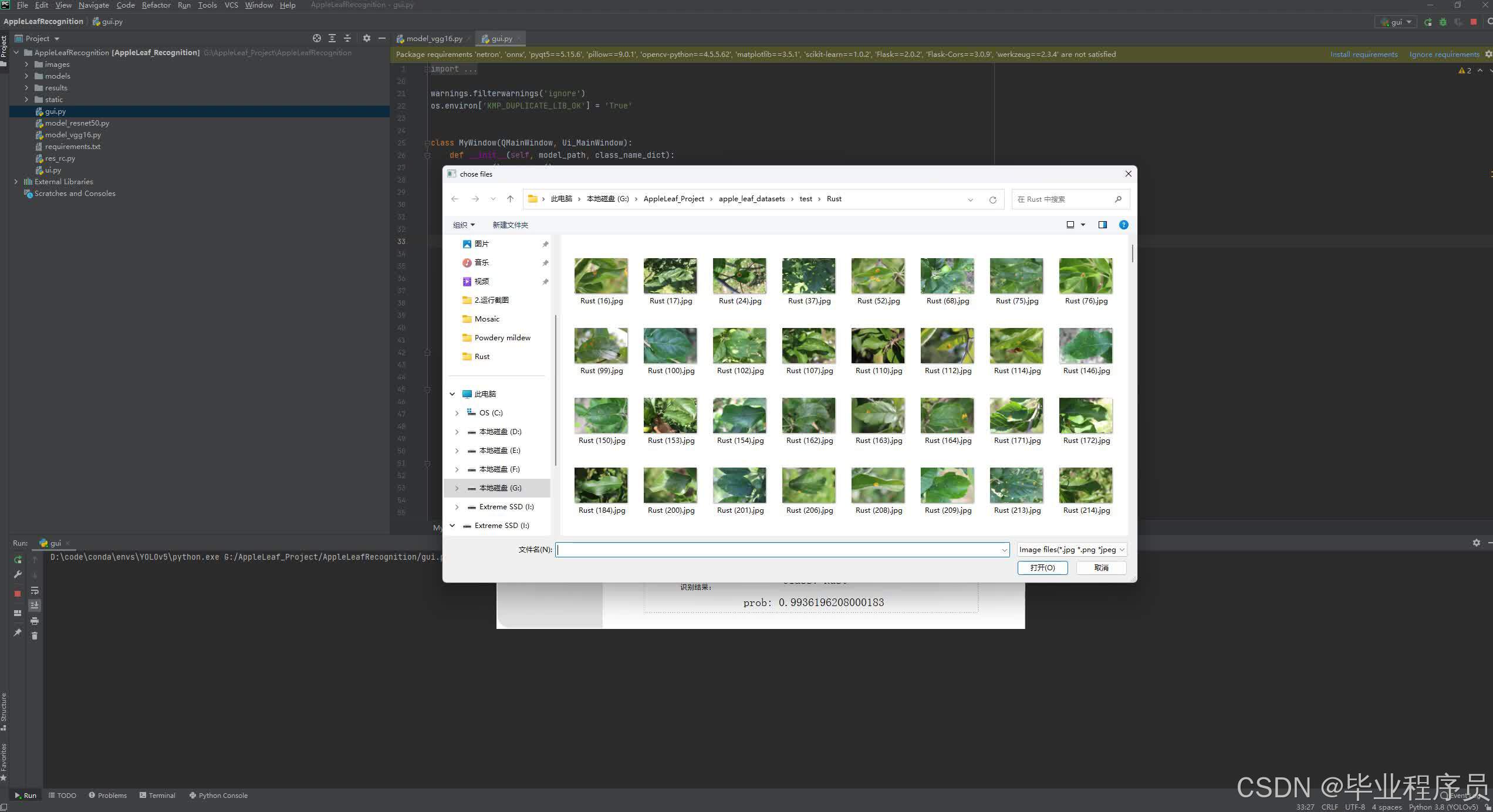Open the Run panel settings gear
The image size is (1493, 812).
point(1477,543)
